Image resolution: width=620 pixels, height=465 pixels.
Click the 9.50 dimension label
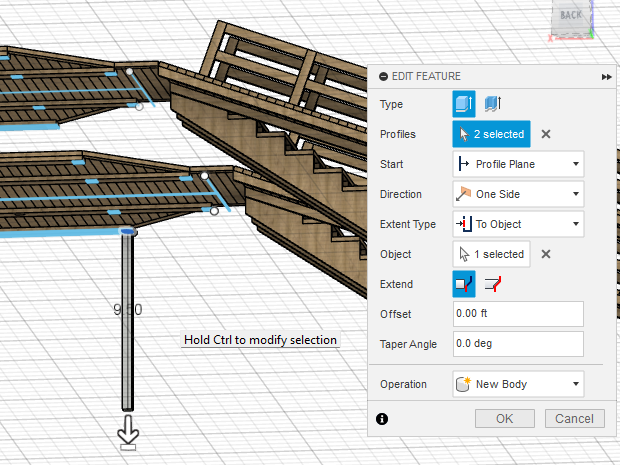tap(128, 309)
